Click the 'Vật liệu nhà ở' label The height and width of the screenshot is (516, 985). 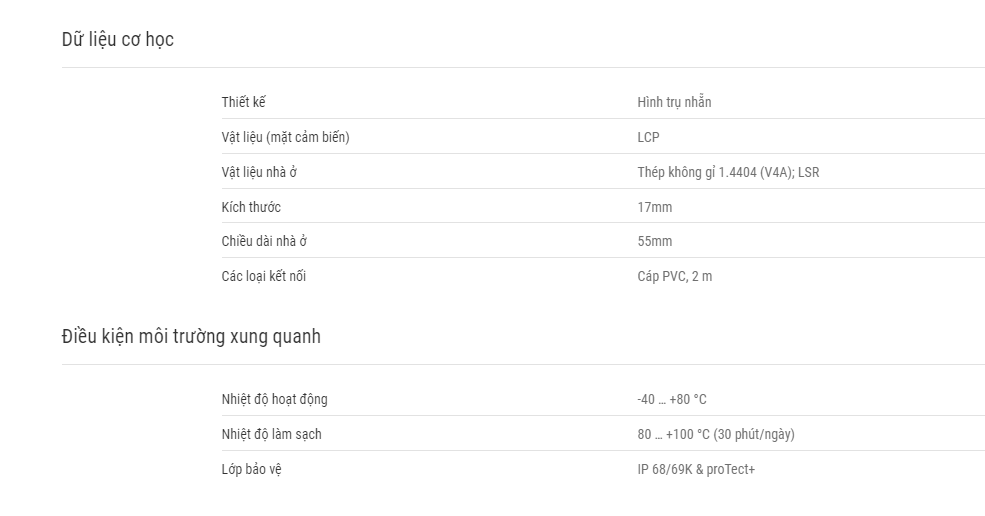point(259,172)
